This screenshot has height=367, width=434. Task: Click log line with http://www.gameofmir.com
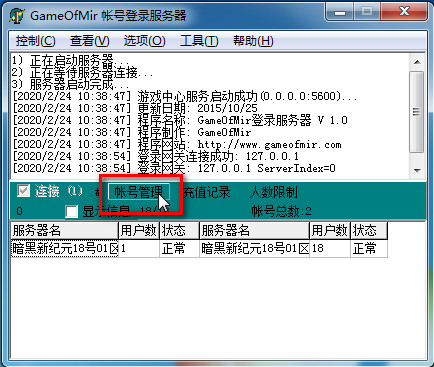[177, 144]
